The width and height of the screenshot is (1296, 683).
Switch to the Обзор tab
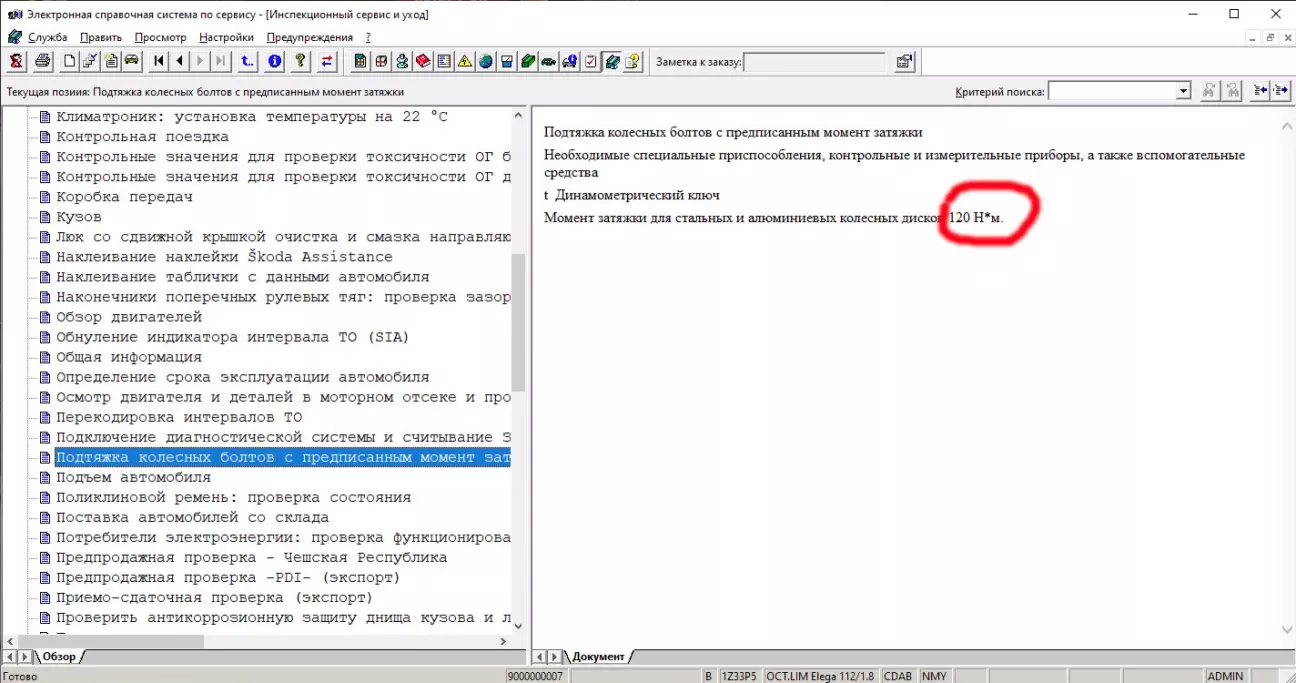coord(58,656)
